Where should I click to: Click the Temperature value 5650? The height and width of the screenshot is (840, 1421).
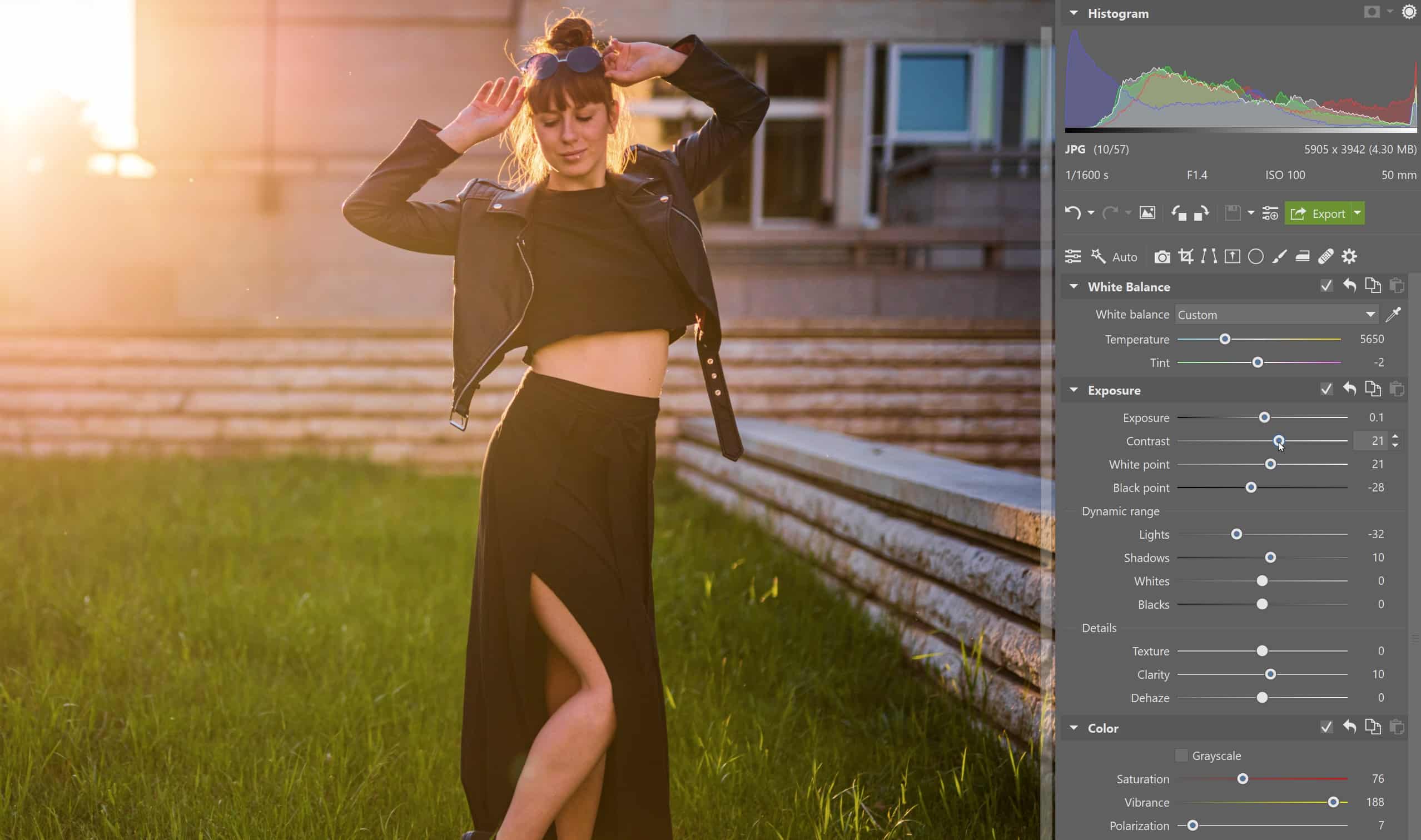[x=1372, y=339]
